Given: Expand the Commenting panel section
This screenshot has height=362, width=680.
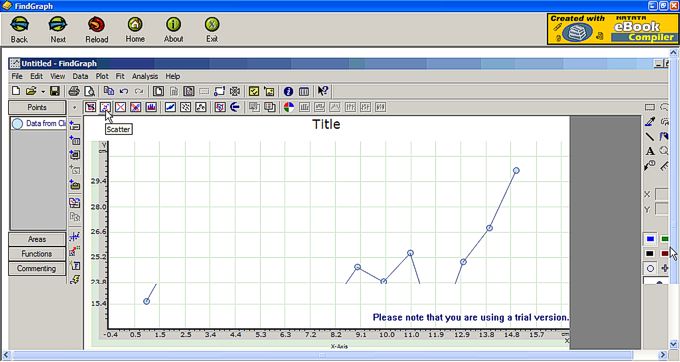Looking at the screenshot, I should (x=37, y=269).
